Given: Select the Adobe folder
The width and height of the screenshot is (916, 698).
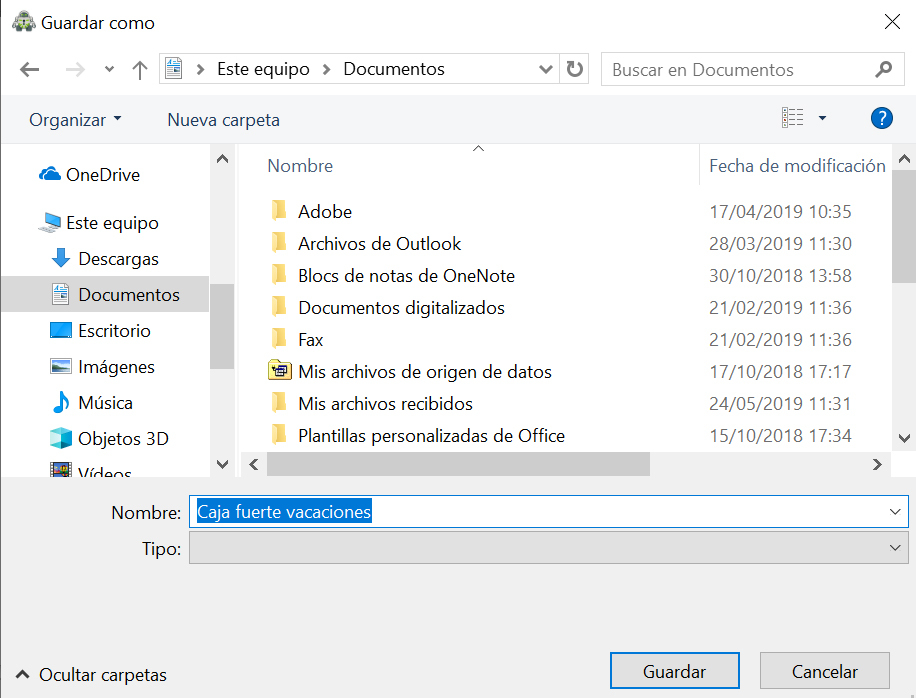Looking at the screenshot, I should click(x=324, y=212).
